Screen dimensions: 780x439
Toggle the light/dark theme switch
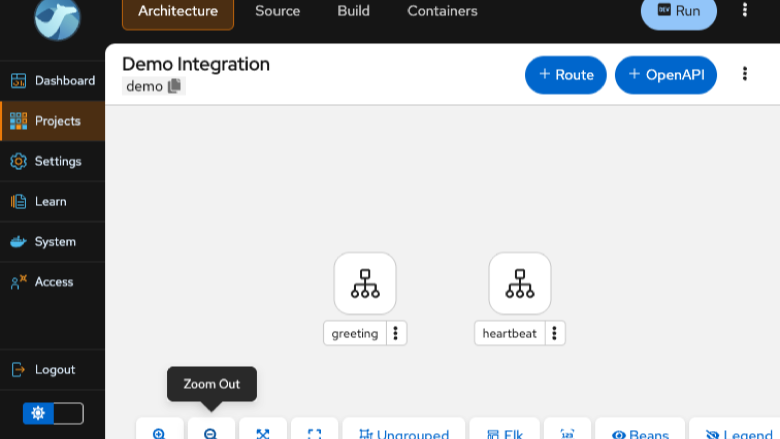pos(53,413)
